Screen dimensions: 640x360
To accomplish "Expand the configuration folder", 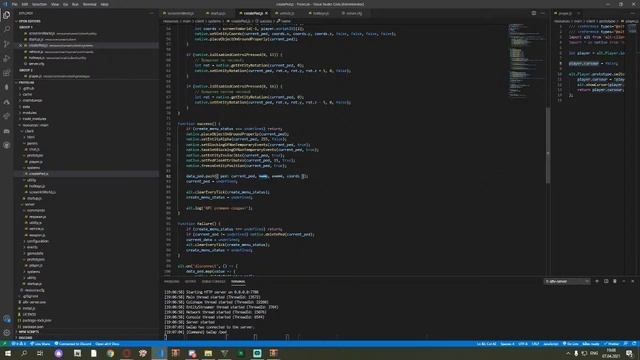I will pyautogui.click(x=38, y=241).
